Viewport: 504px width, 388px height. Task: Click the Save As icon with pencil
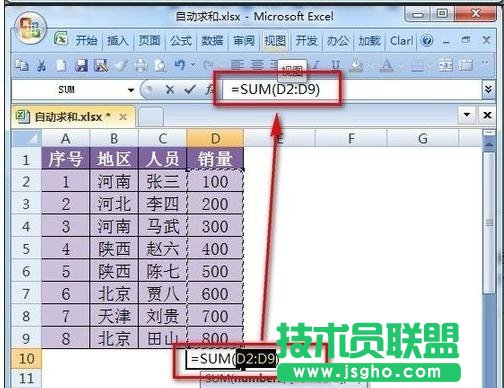click(x=101, y=65)
